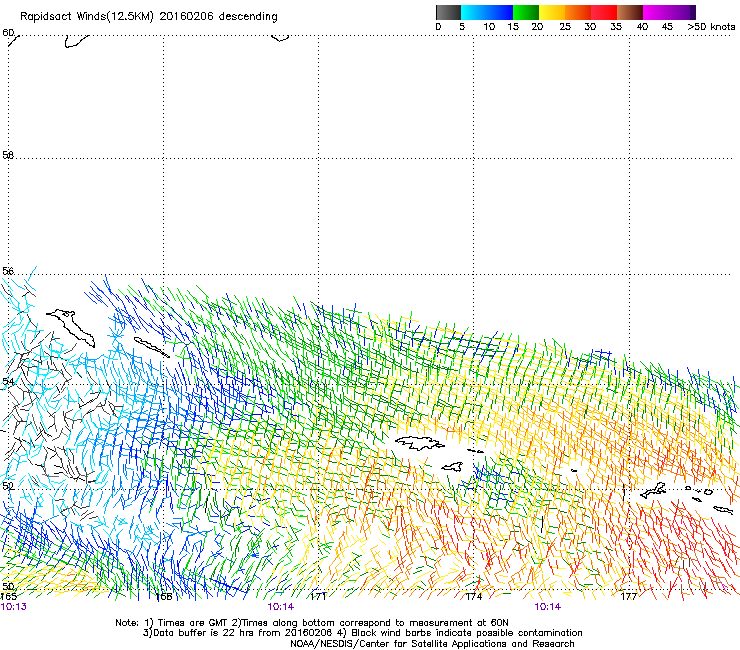Click the title 'Rapidsact Winds(12.5KM) 20160206 descending'
Viewport: 740px width, 650px height.
click(149, 17)
